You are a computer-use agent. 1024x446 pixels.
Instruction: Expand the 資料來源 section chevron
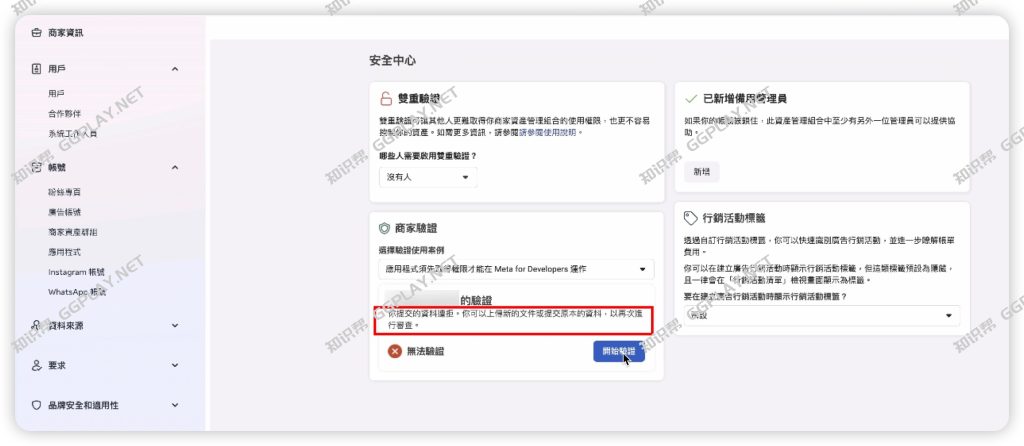coord(174,325)
